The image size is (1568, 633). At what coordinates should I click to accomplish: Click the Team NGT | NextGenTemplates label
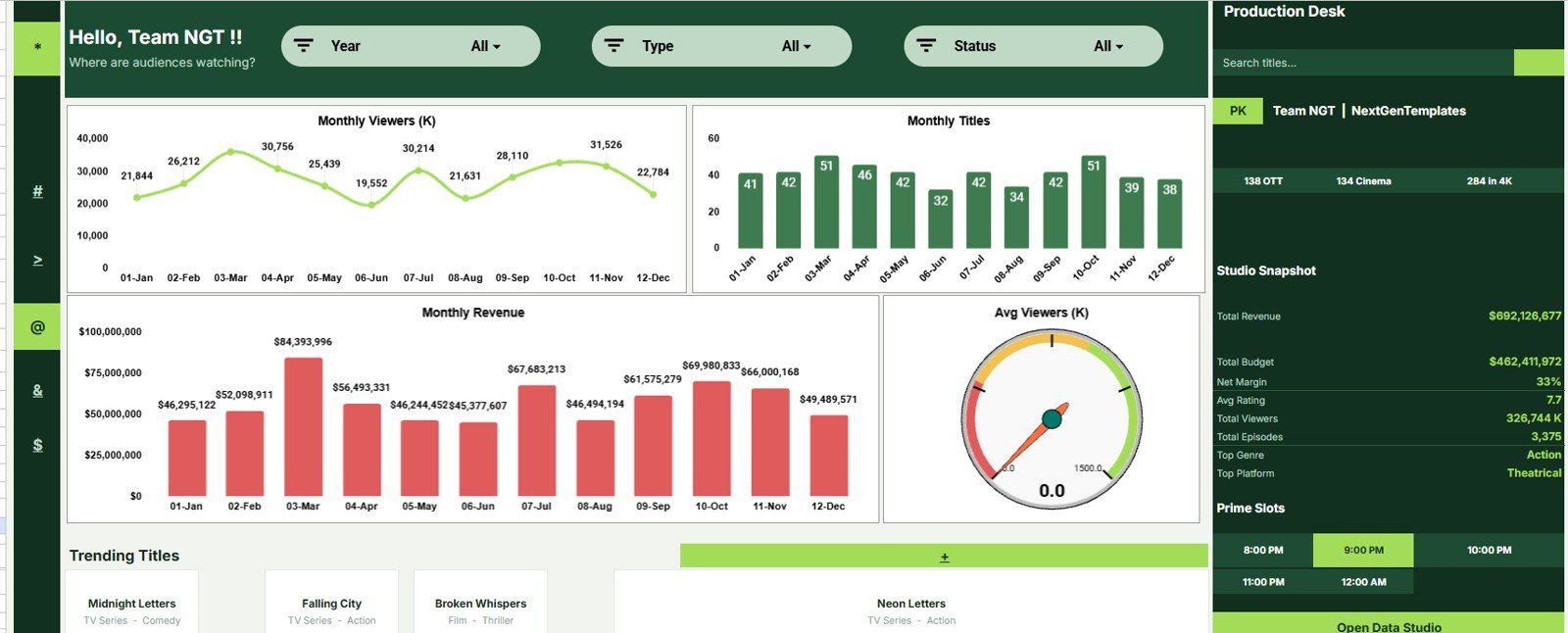(1369, 111)
